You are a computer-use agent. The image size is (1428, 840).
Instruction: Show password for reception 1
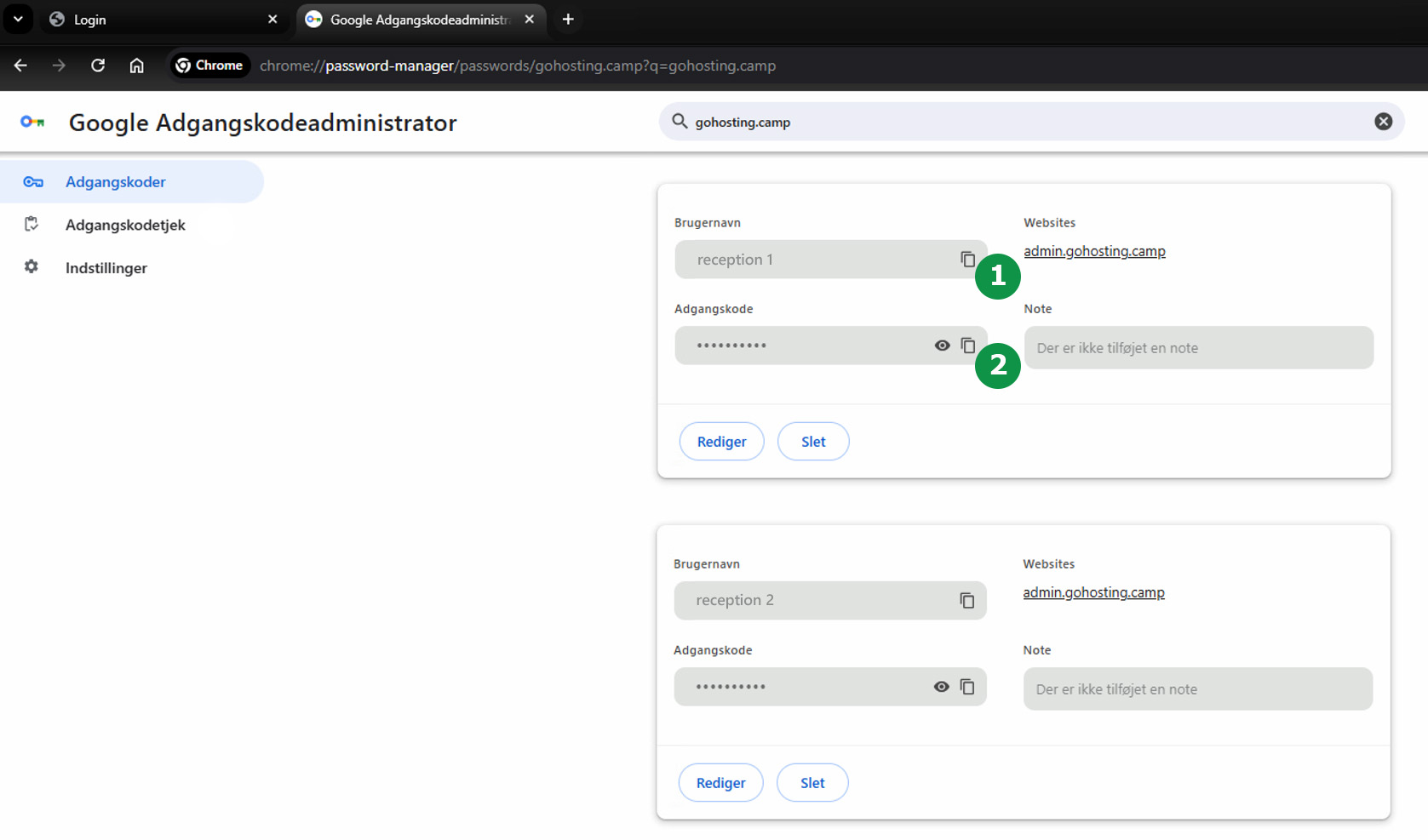pyautogui.click(x=942, y=346)
